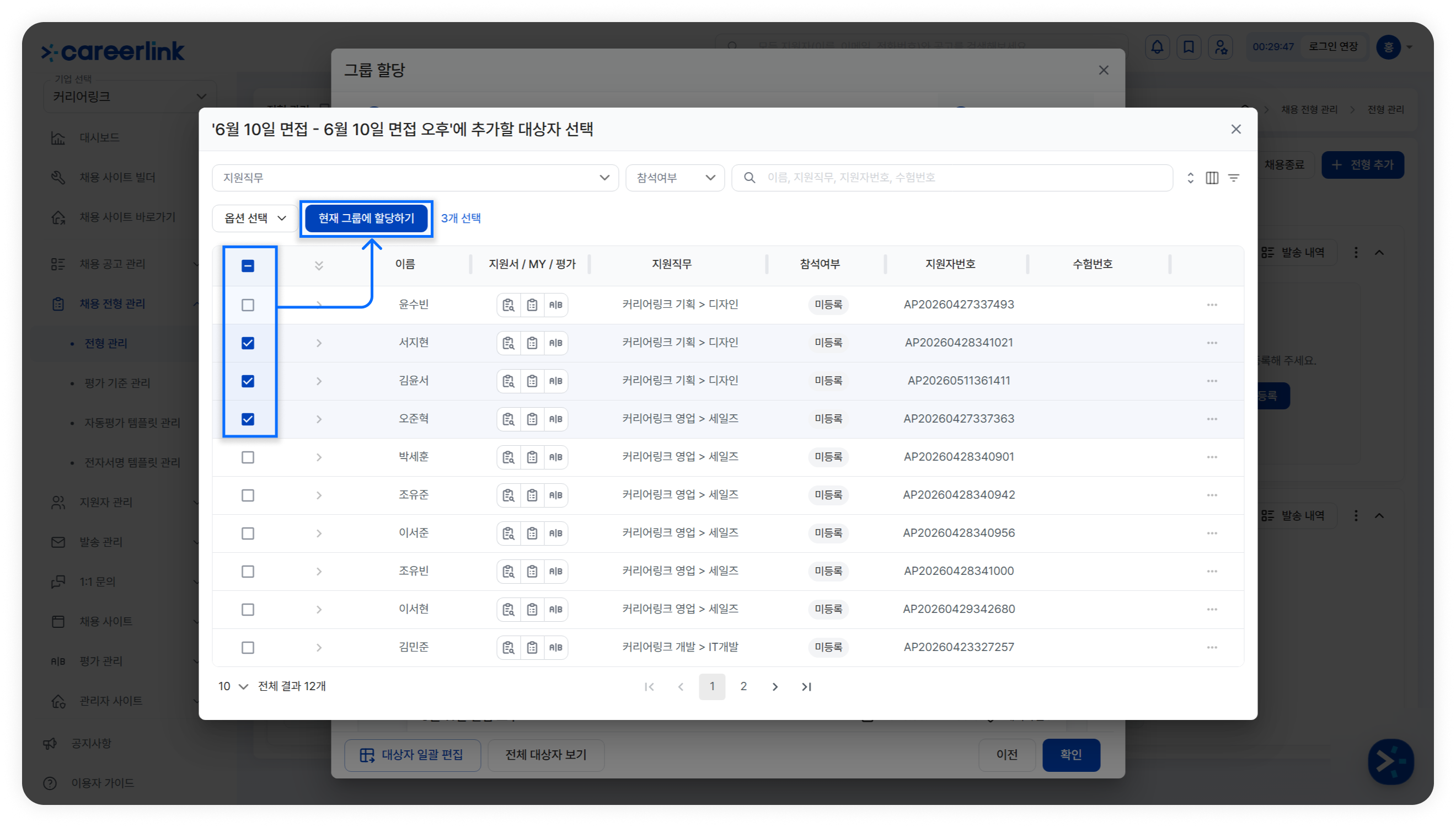
Task: Uncheck the box for 서지현
Action: (248, 343)
